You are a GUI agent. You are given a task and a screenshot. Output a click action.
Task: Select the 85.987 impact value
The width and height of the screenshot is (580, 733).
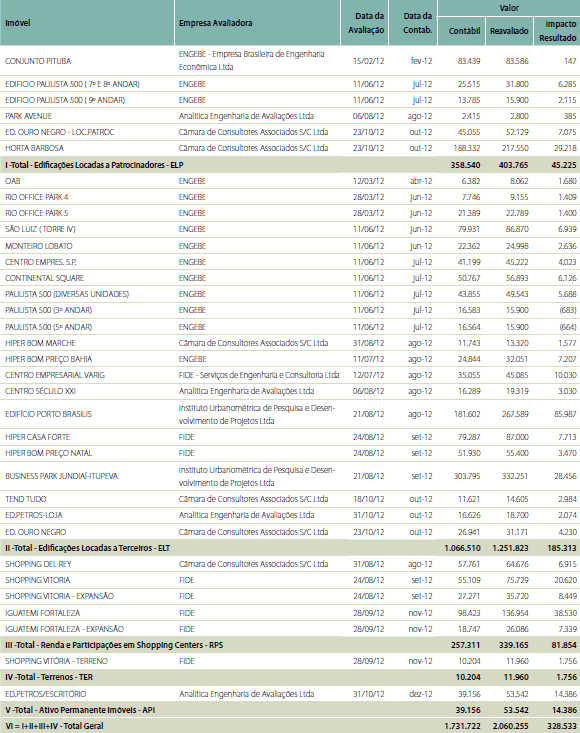click(565, 414)
